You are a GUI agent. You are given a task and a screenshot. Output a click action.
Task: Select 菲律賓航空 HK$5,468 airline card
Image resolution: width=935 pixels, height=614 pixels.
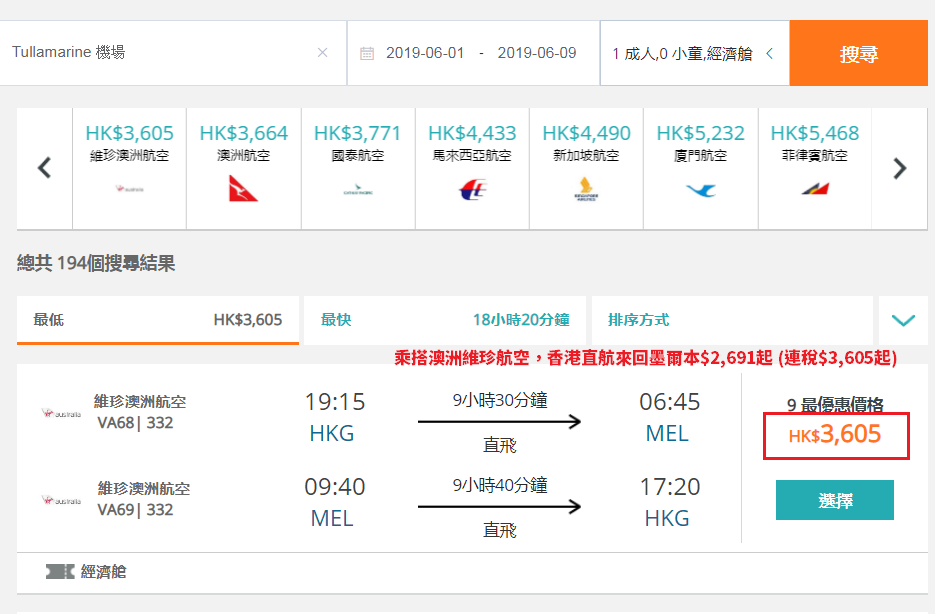tap(815, 169)
